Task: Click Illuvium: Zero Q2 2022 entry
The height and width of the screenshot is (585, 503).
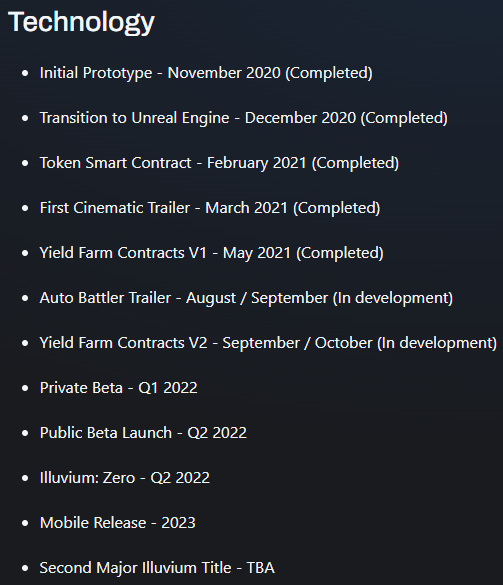Action: pyautogui.click(x=125, y=478)
